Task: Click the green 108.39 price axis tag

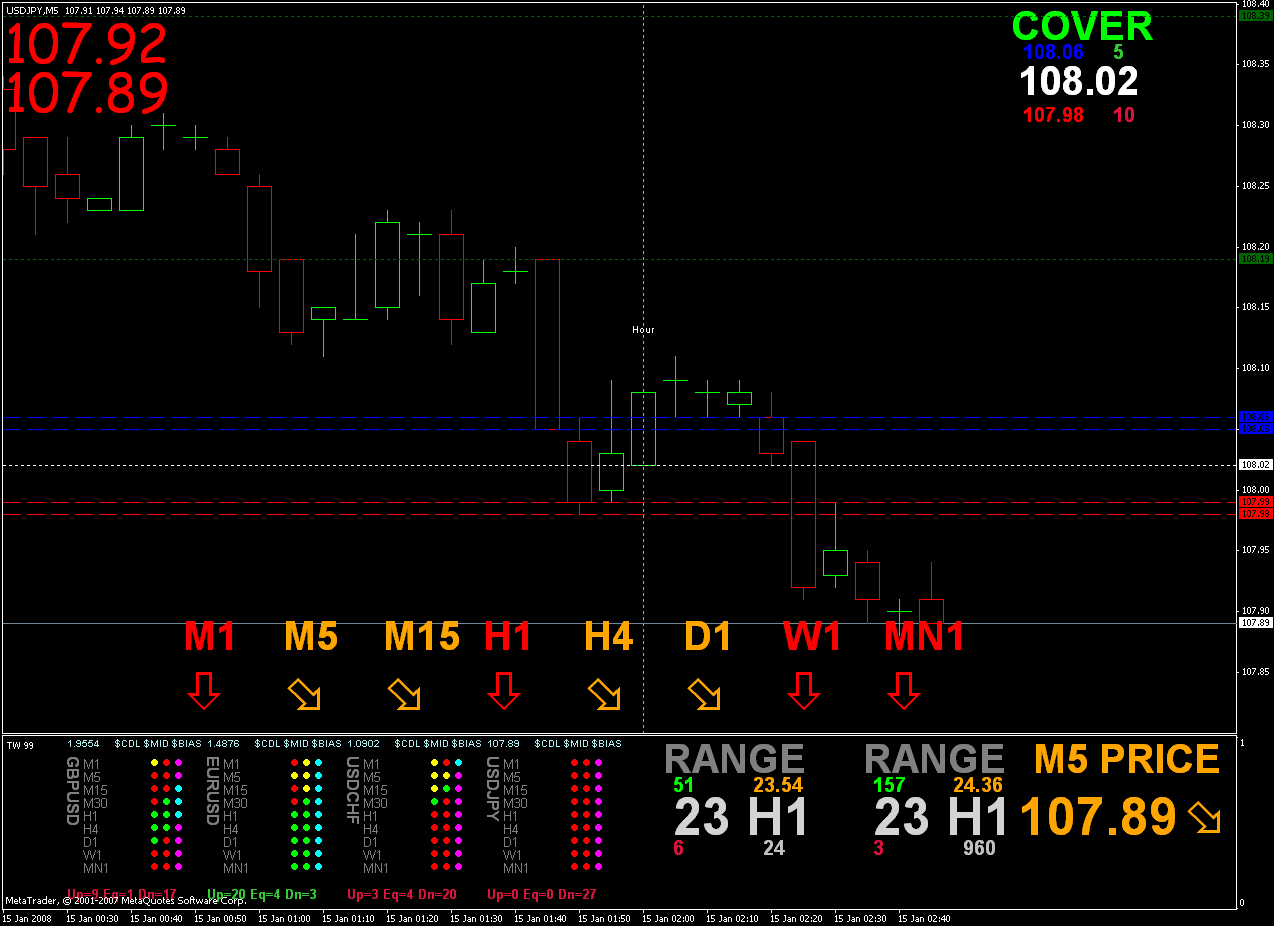Action: point(1254,16)
